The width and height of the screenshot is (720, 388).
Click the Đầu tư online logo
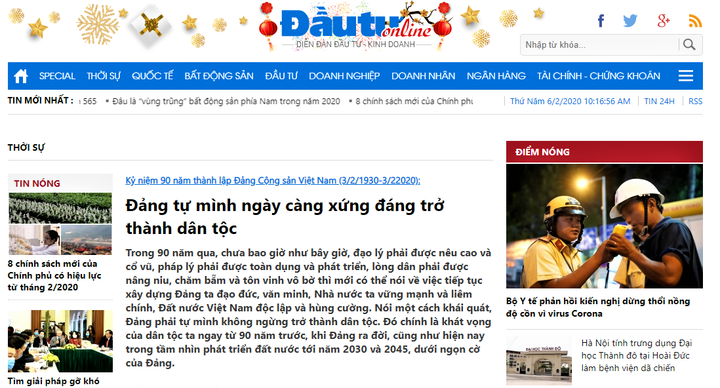tap(356, 26)
